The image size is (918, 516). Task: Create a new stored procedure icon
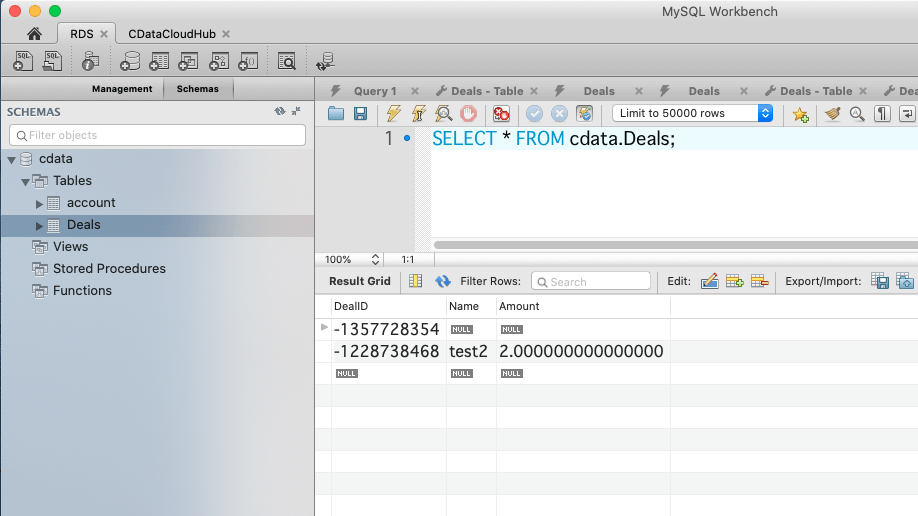(x=218, y=61)
